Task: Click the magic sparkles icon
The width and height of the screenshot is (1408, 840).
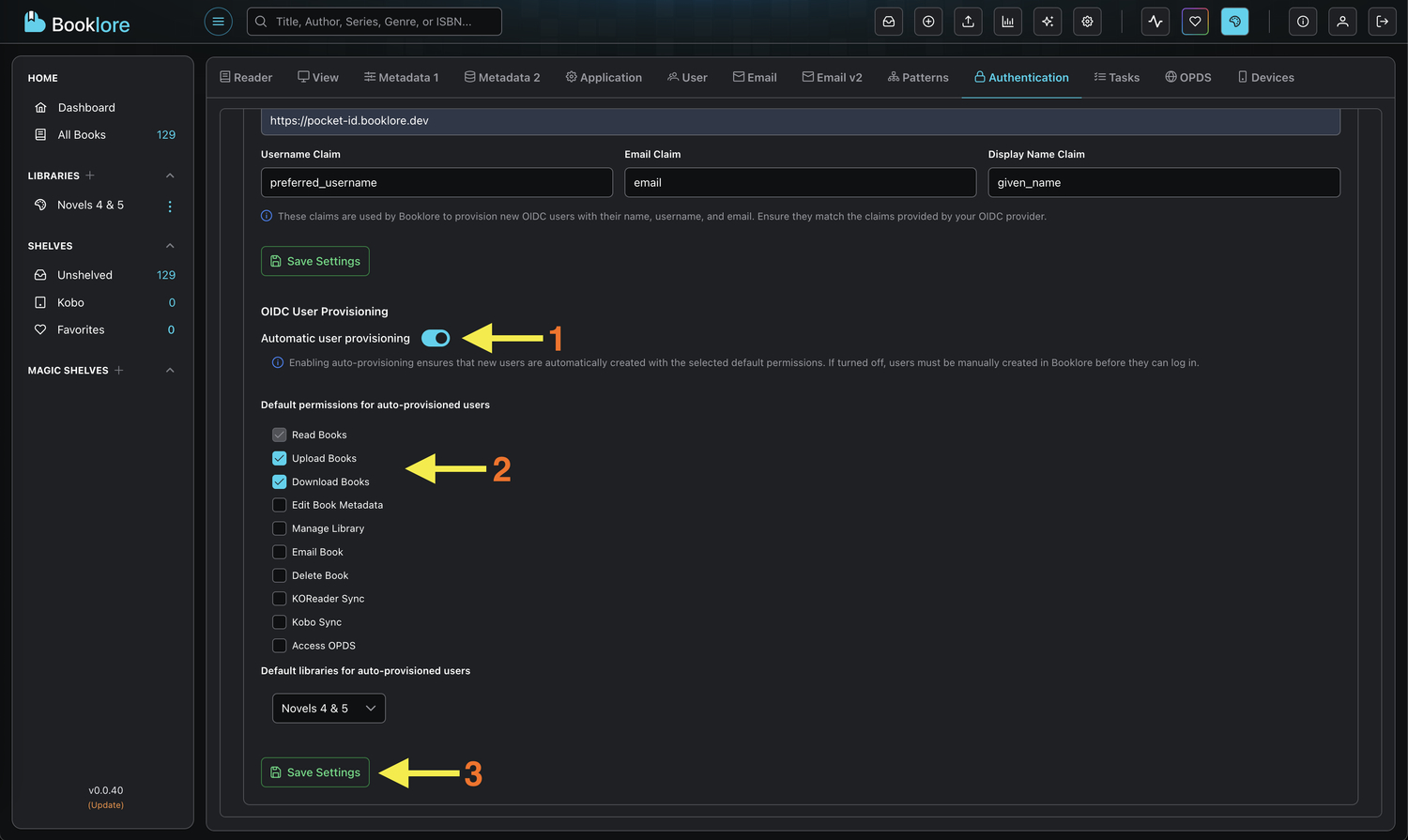Action: click(x=1047, y=21)
